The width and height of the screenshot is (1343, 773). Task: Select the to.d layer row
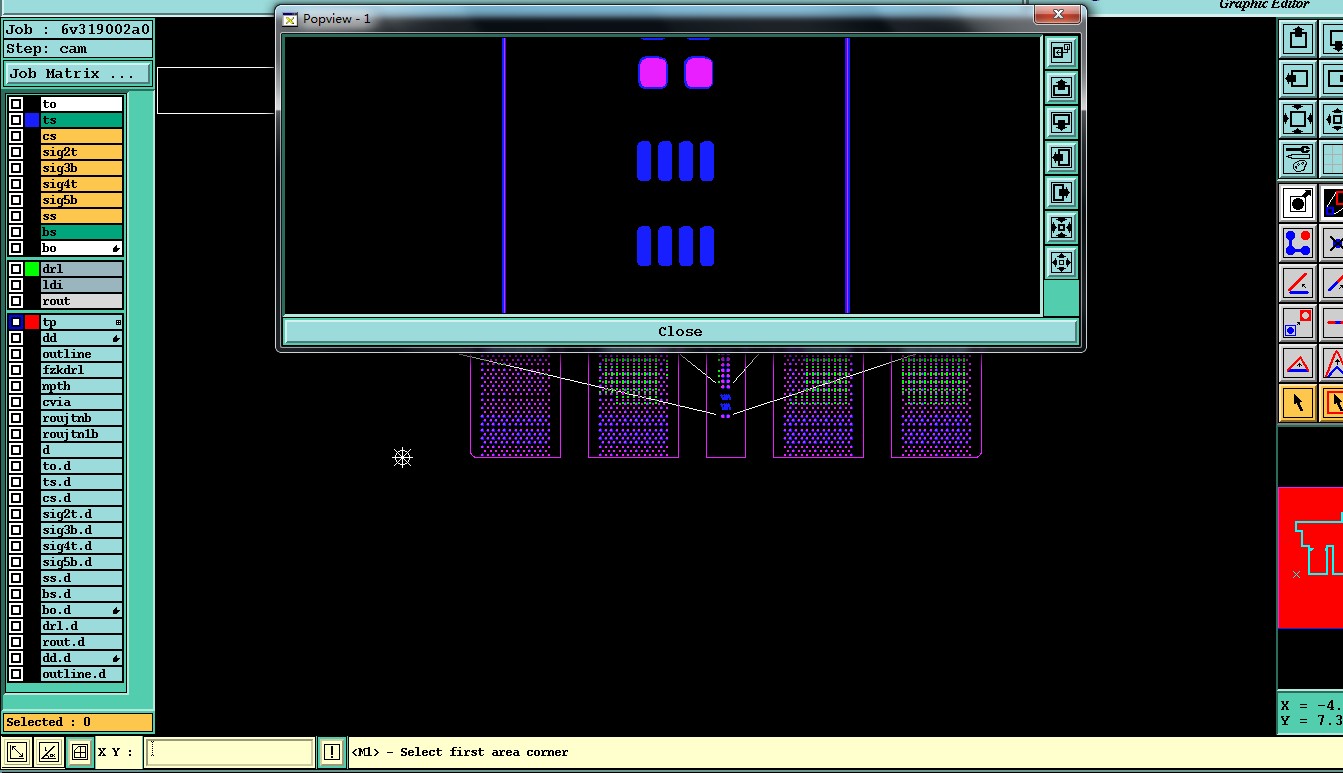[x=82, y=466]
